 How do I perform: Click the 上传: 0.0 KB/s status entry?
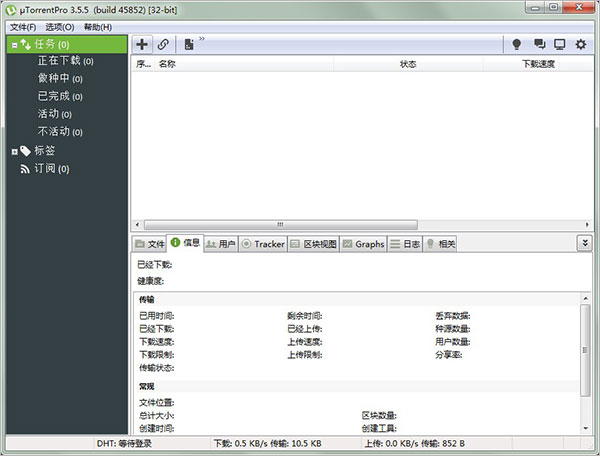click(414, 443)
